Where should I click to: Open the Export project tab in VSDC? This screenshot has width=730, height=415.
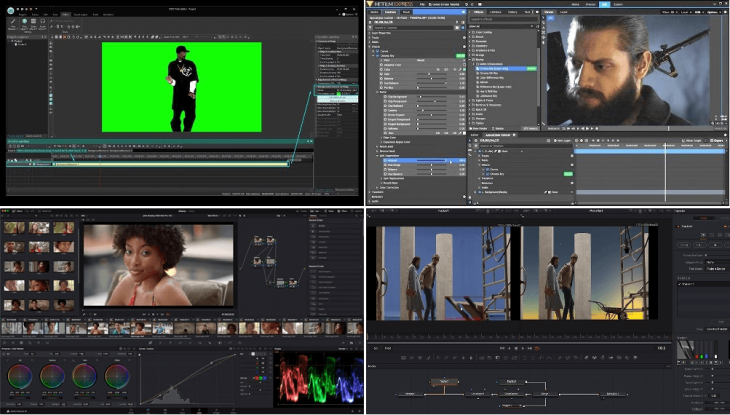(81, 14)
